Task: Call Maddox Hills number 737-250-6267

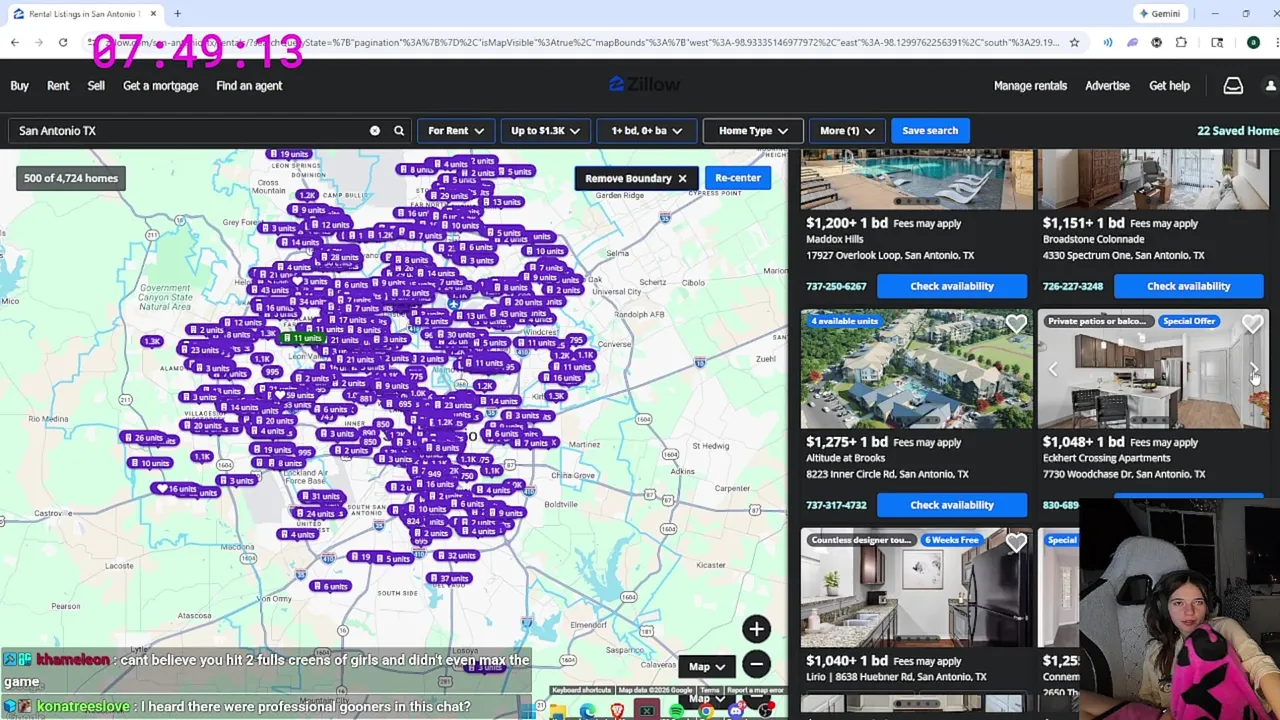Action: (x=836, y=286)
